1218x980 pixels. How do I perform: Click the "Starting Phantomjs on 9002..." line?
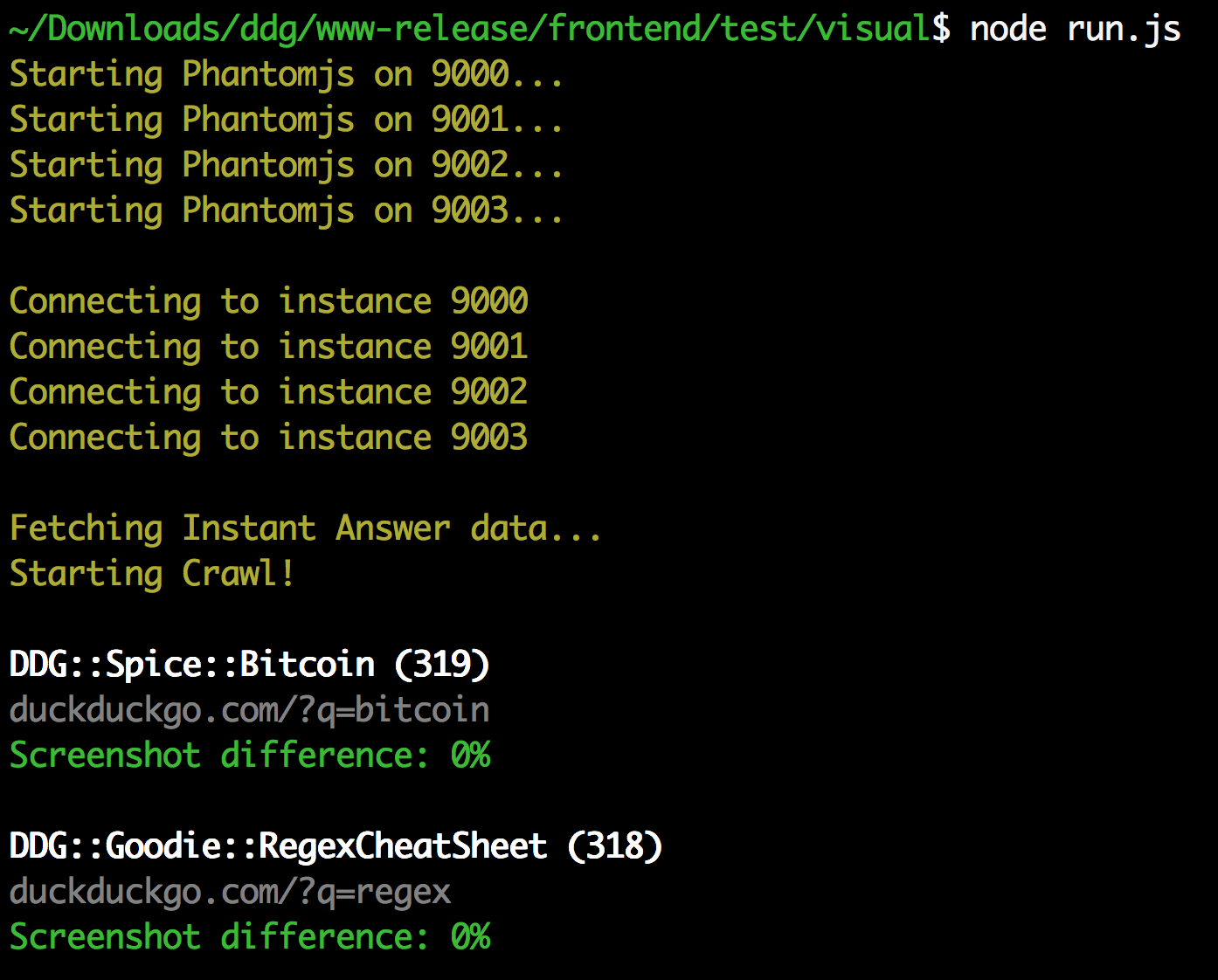pyautogui.click(x=287, y=167)
